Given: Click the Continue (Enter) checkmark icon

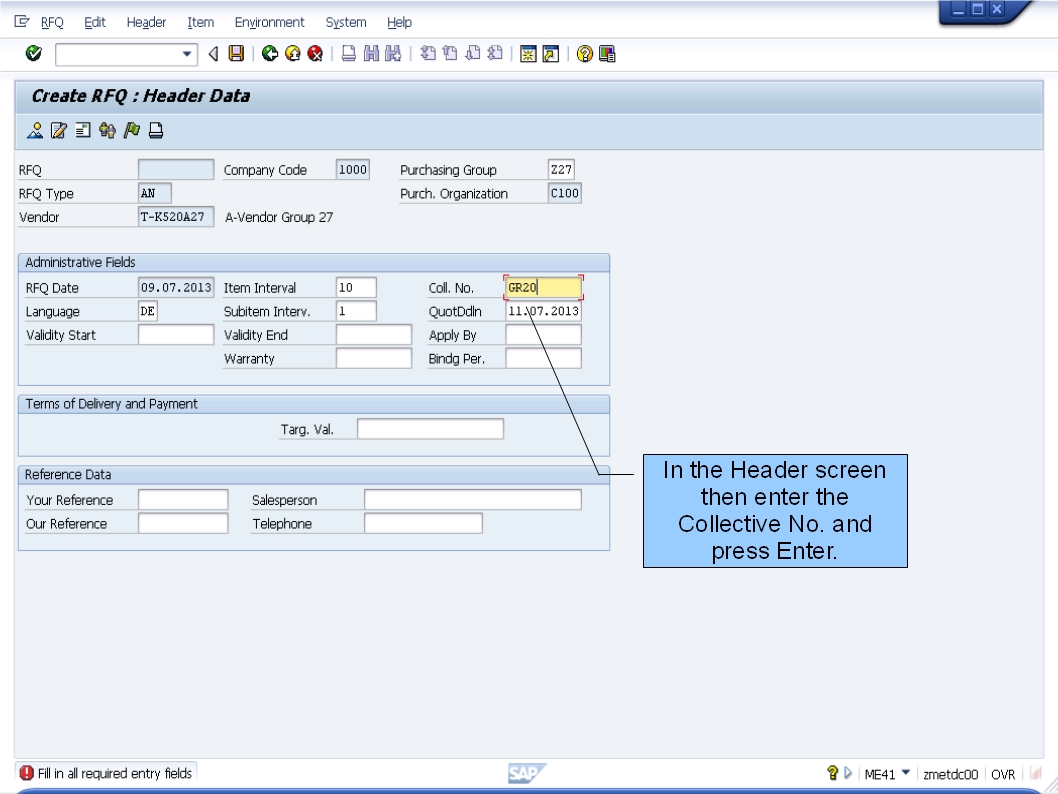Looking at the screenshot, I should [x=33, y=53].
